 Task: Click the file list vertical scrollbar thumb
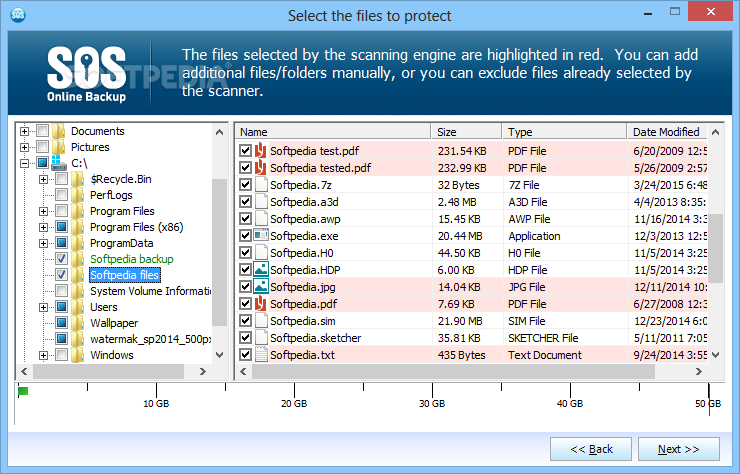point(715,248)
